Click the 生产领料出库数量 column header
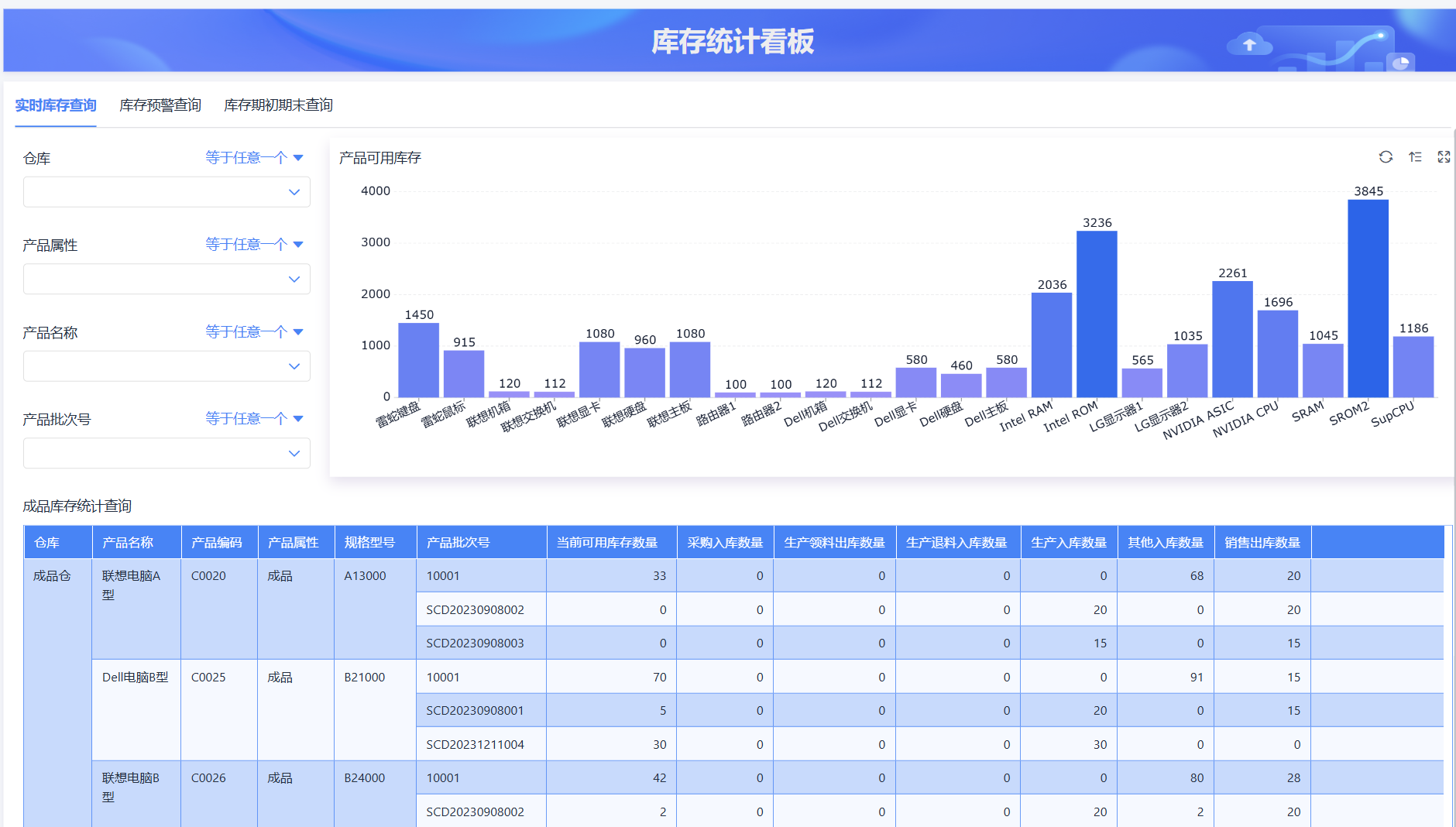Image resolution: width=1456 pixels, height=827 pixels. point(835,542)
